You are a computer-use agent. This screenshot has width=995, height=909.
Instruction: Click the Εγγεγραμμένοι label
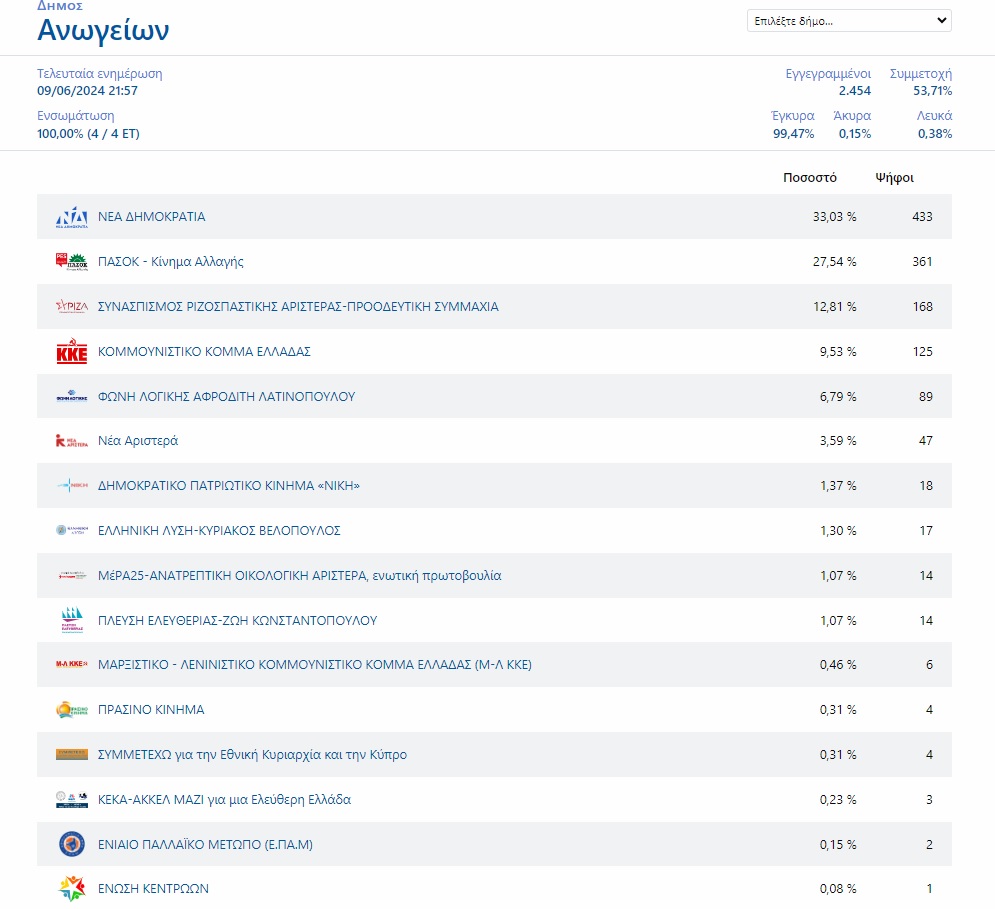pos(828,74)
